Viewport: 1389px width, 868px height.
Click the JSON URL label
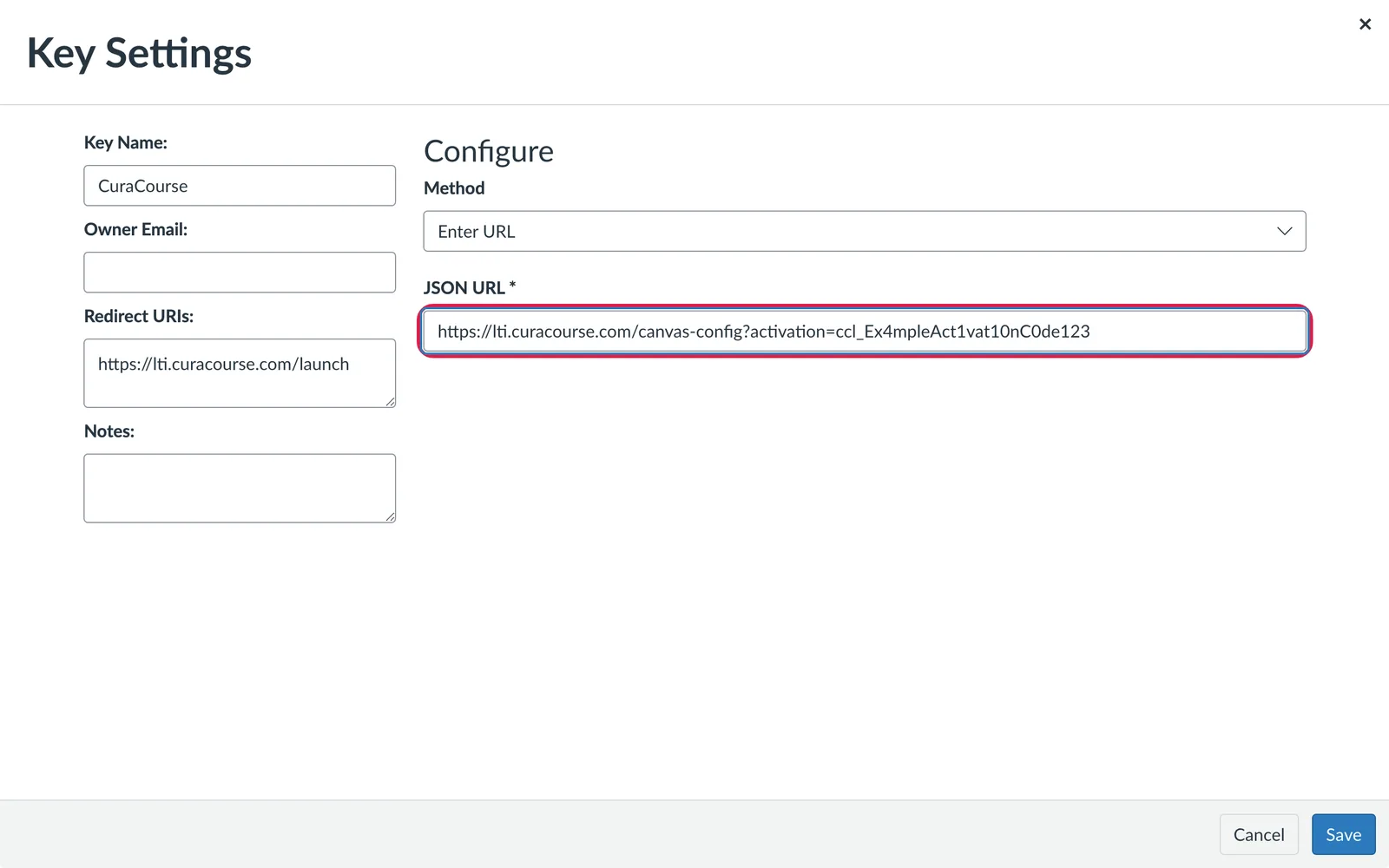tap(470, 287)
